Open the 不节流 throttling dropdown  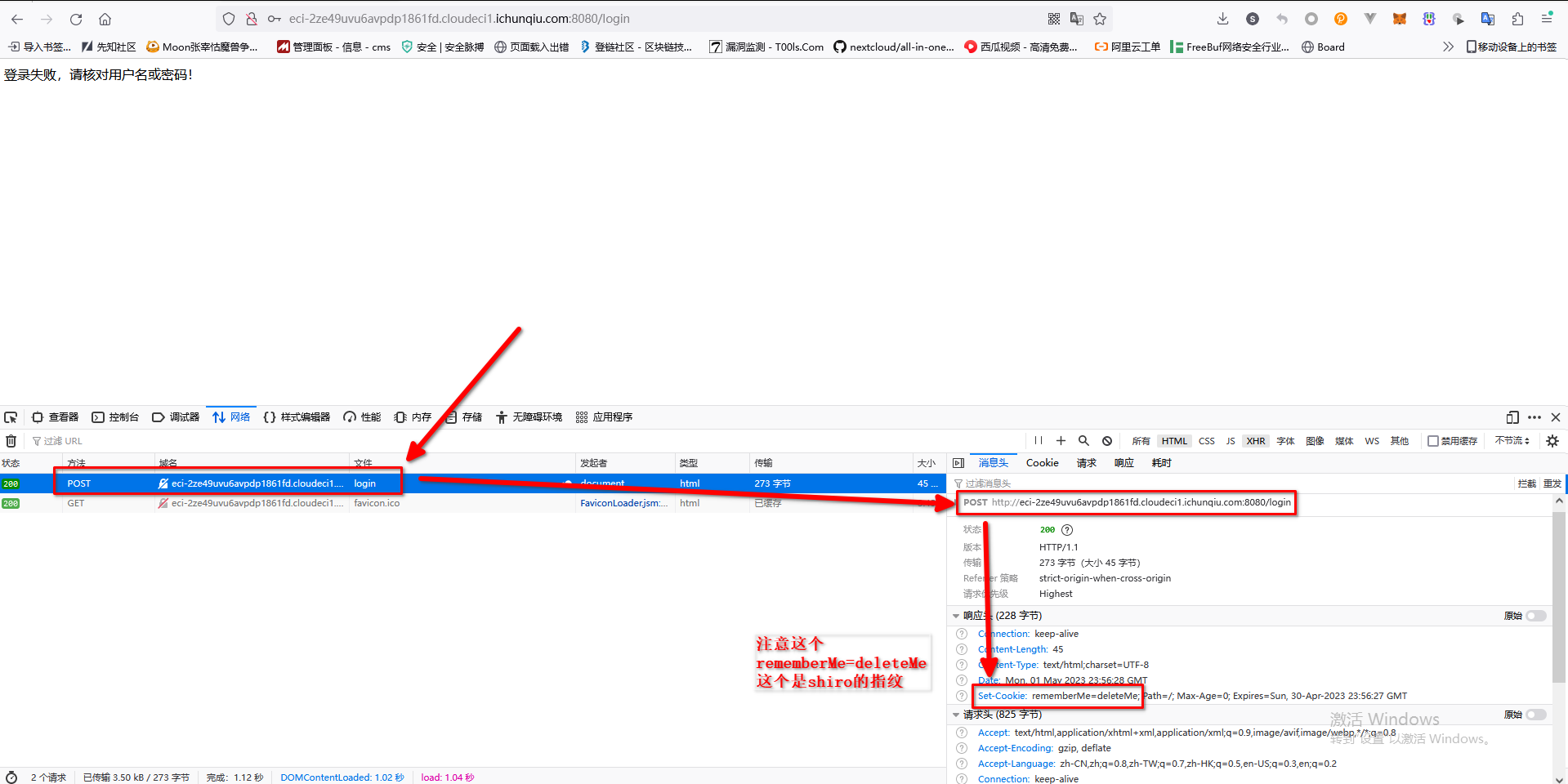(1512, 441)
